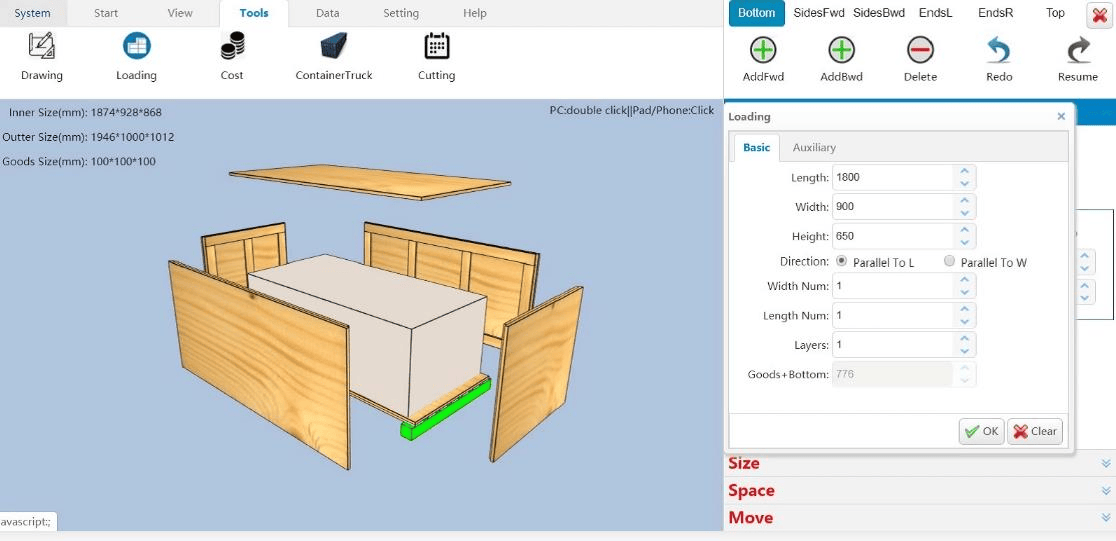Switch to the View ribbon tab
The width and height of the screenshot is (1116, 541).
180,14
